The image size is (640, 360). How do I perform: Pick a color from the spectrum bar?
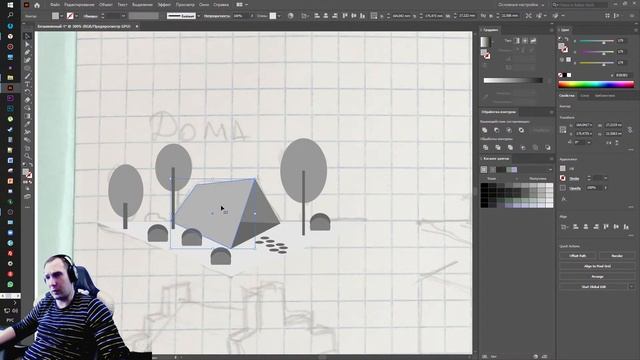[596, 84]
